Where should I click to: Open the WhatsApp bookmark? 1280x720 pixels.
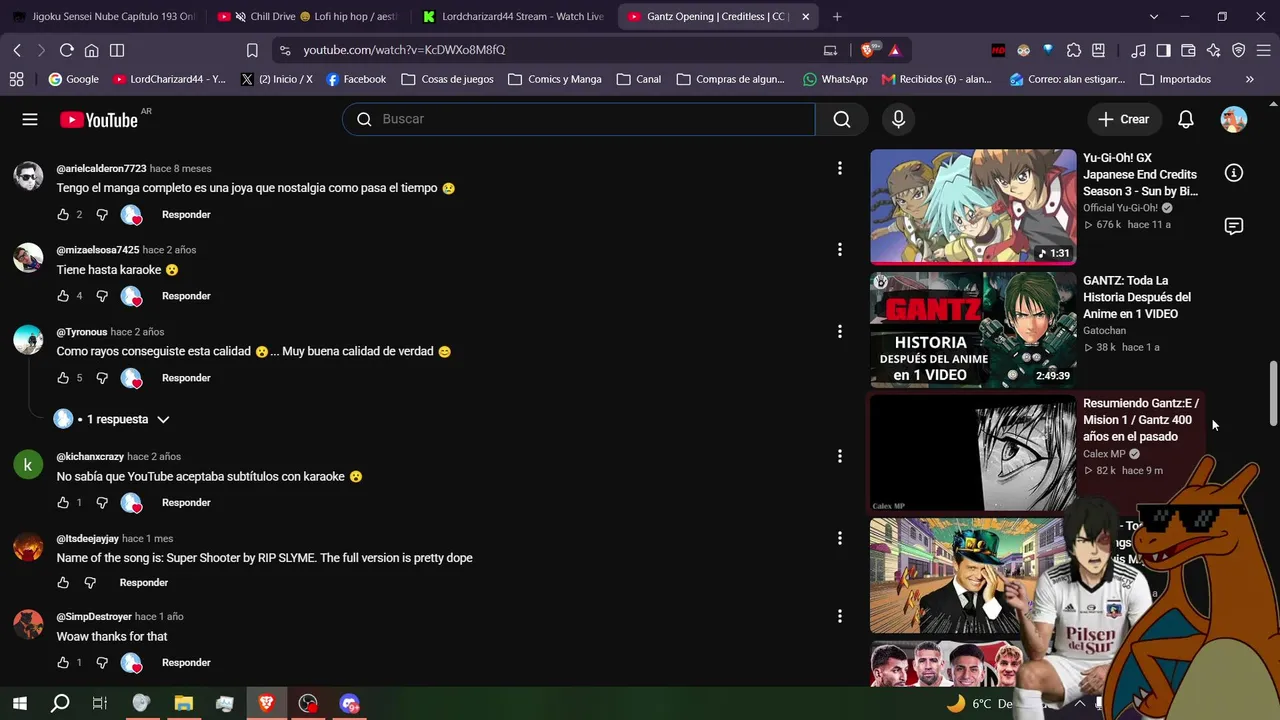tap(835, 79)
